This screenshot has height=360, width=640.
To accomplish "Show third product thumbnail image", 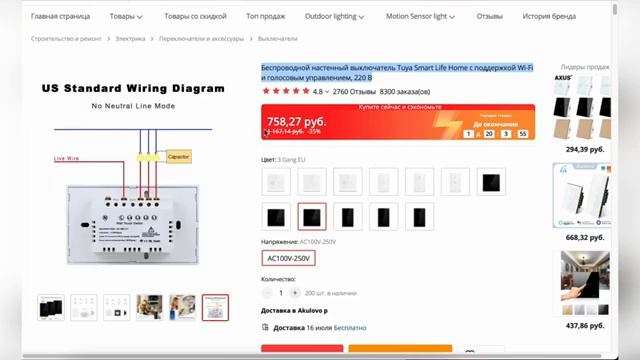I will click(117, 307).
